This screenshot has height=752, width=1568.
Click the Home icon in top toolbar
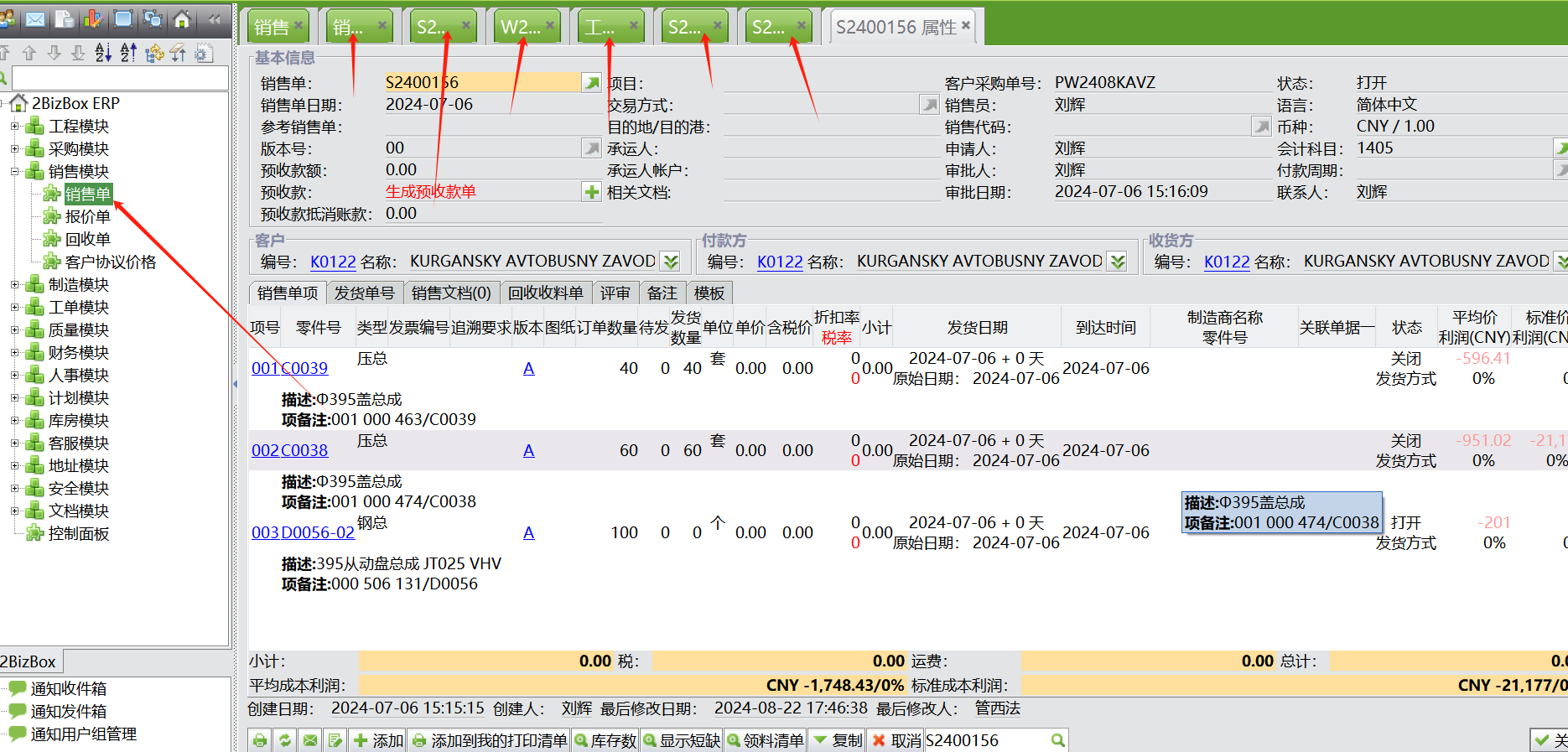[x=182, y=19]
